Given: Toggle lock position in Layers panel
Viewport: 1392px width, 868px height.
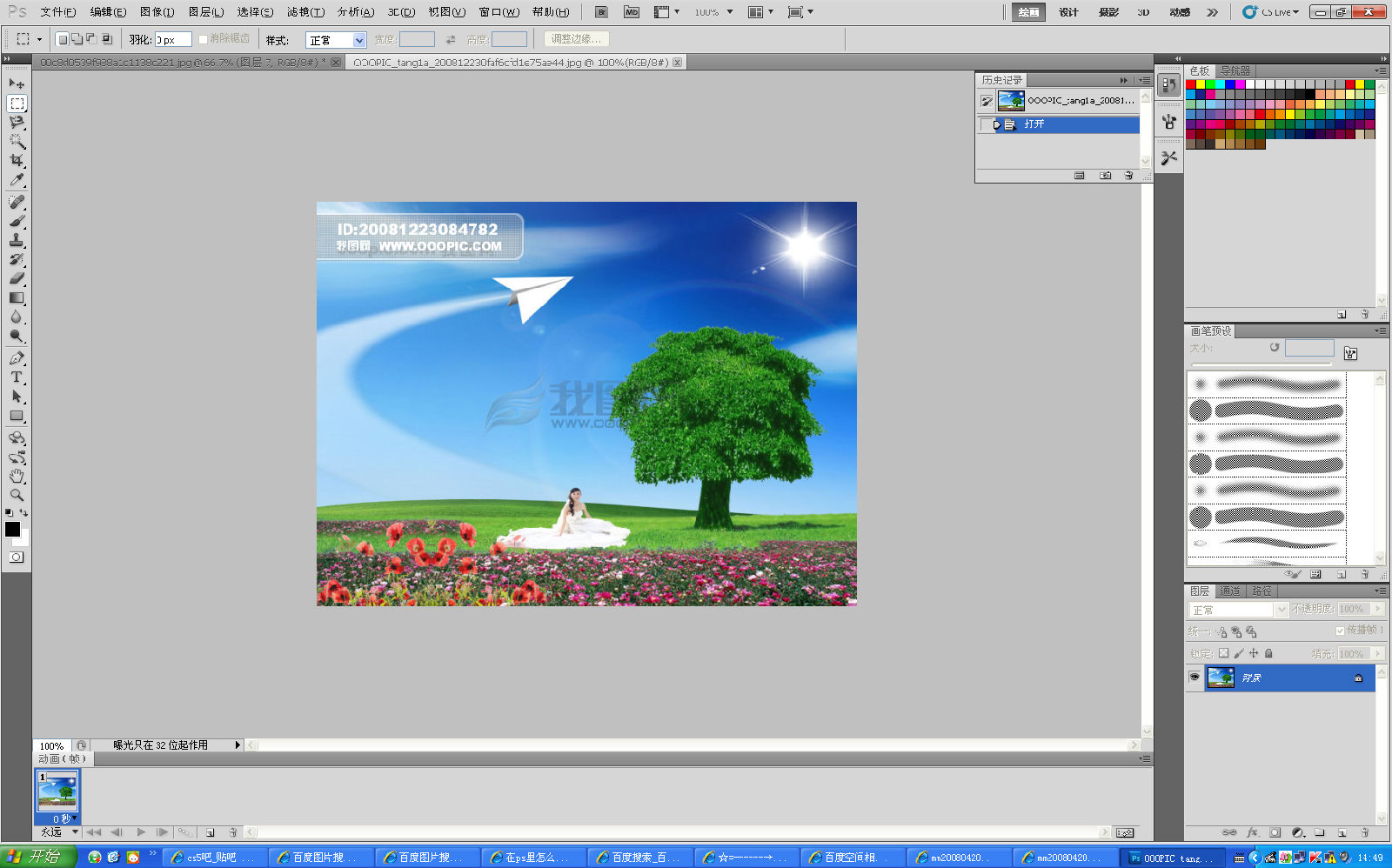Looking at the screenshot, I should pos(1254,653).
